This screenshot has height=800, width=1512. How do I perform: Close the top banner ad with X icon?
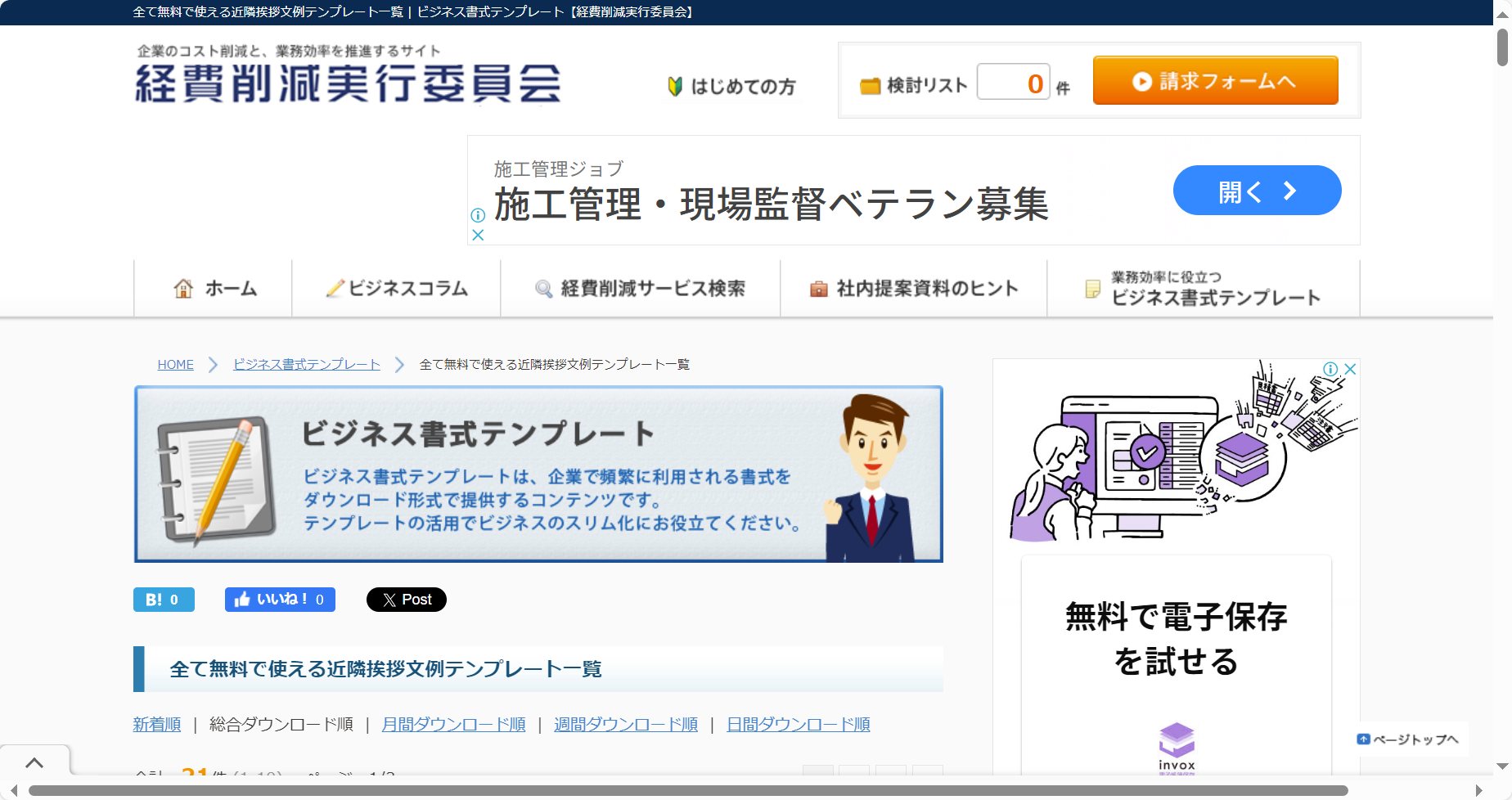pos(479,236)
